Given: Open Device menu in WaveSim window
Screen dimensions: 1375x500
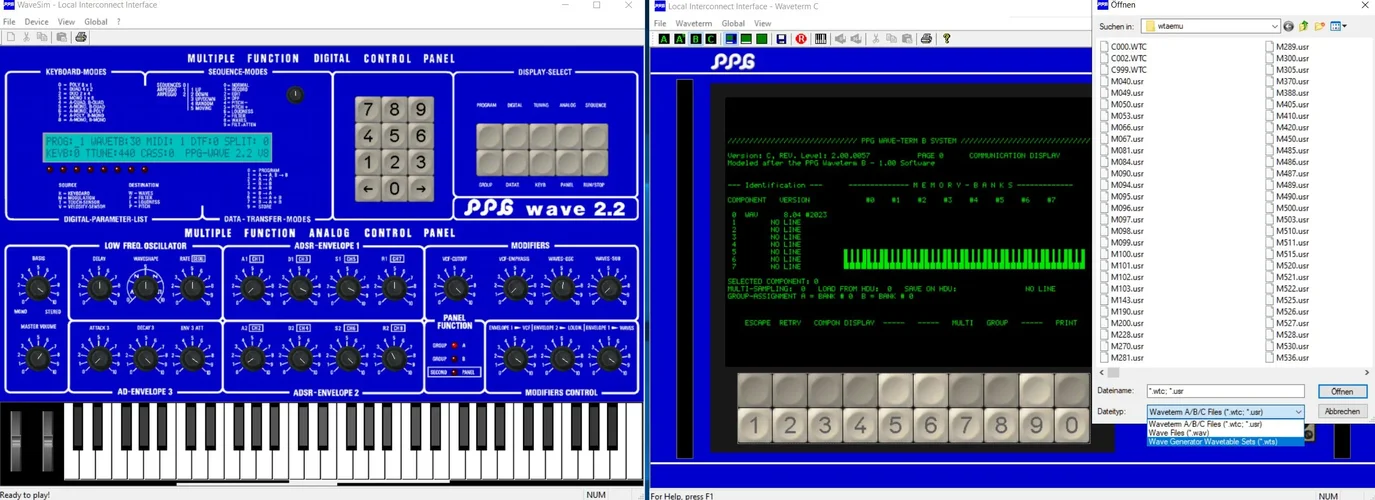Looking at the screenshot, I should 37,21.
